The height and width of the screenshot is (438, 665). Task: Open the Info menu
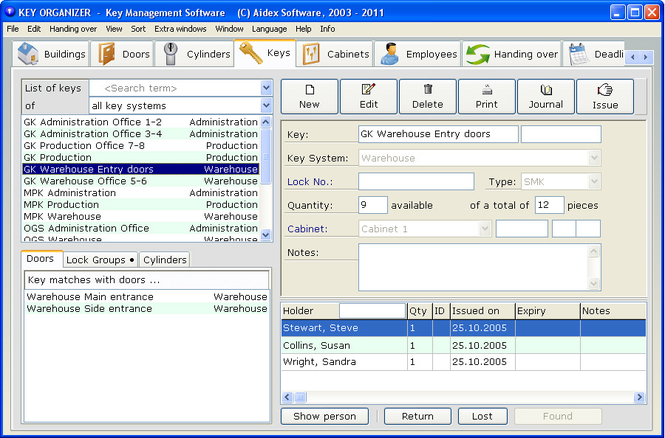click(327, 29)
